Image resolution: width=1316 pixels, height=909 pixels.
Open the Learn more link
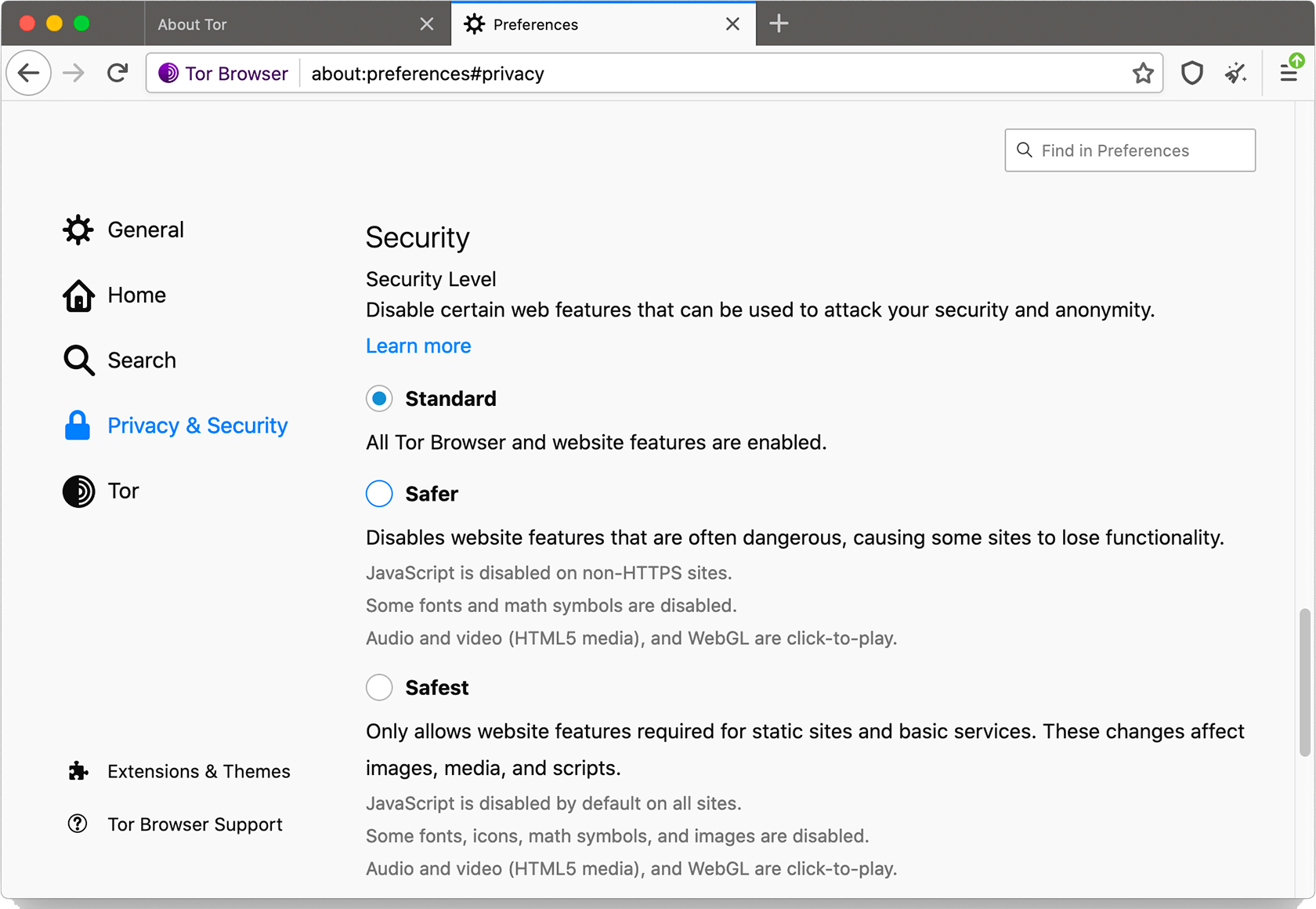pos(418,346)
